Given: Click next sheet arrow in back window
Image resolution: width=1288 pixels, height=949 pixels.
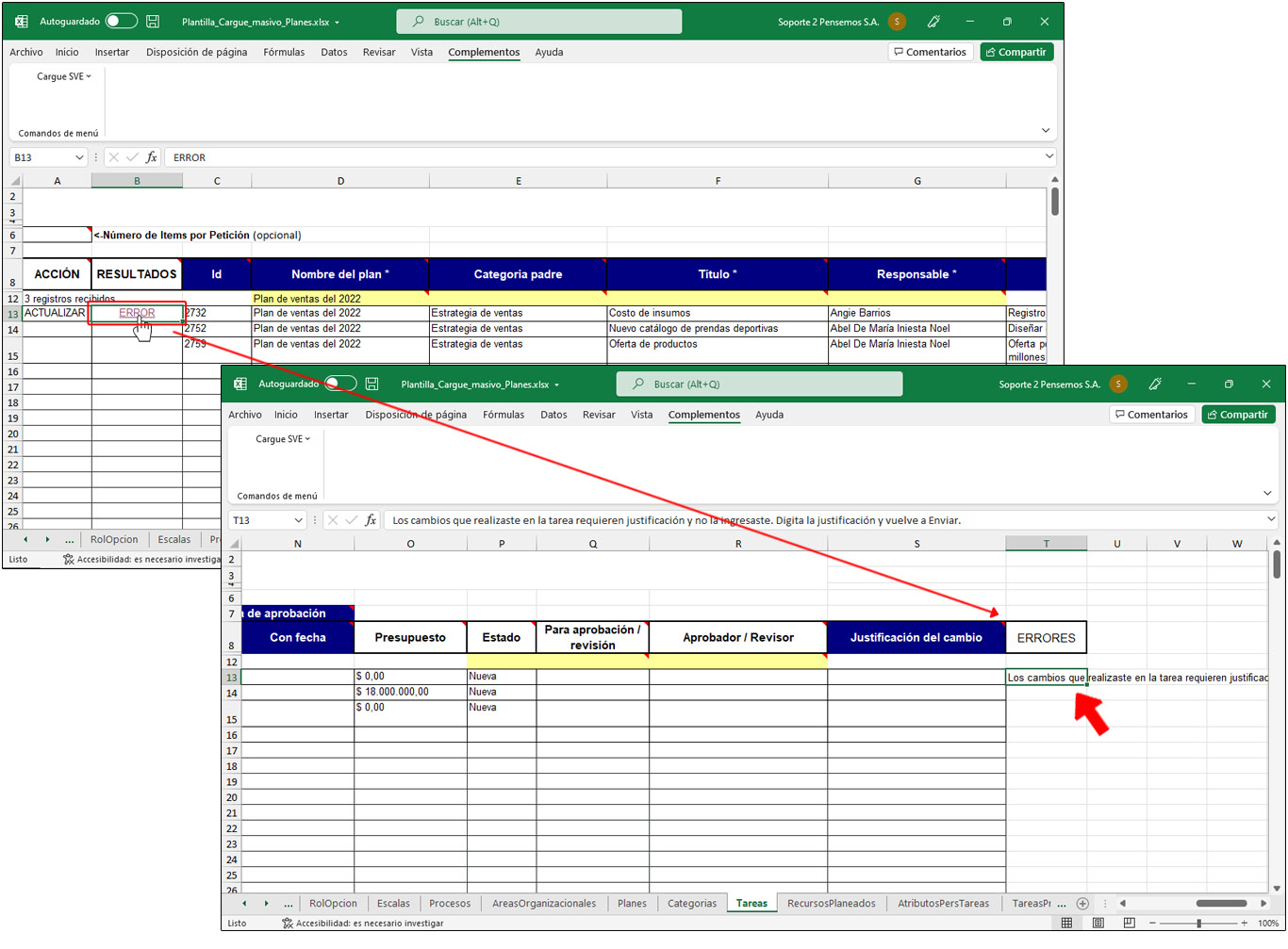Looking at the screenshot, I should click(47, 539).
